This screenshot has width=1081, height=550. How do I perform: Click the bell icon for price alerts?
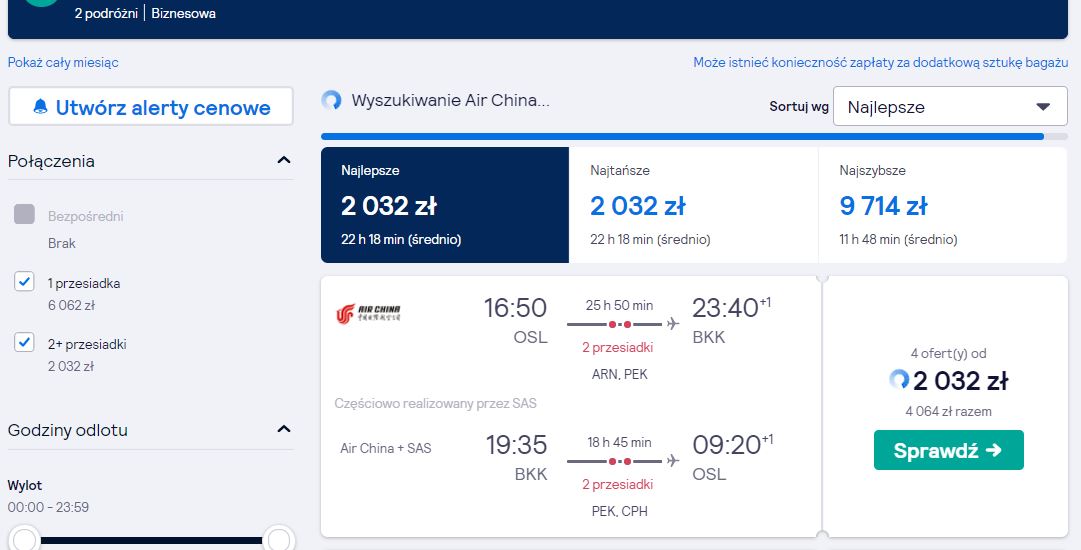(41, 107)
